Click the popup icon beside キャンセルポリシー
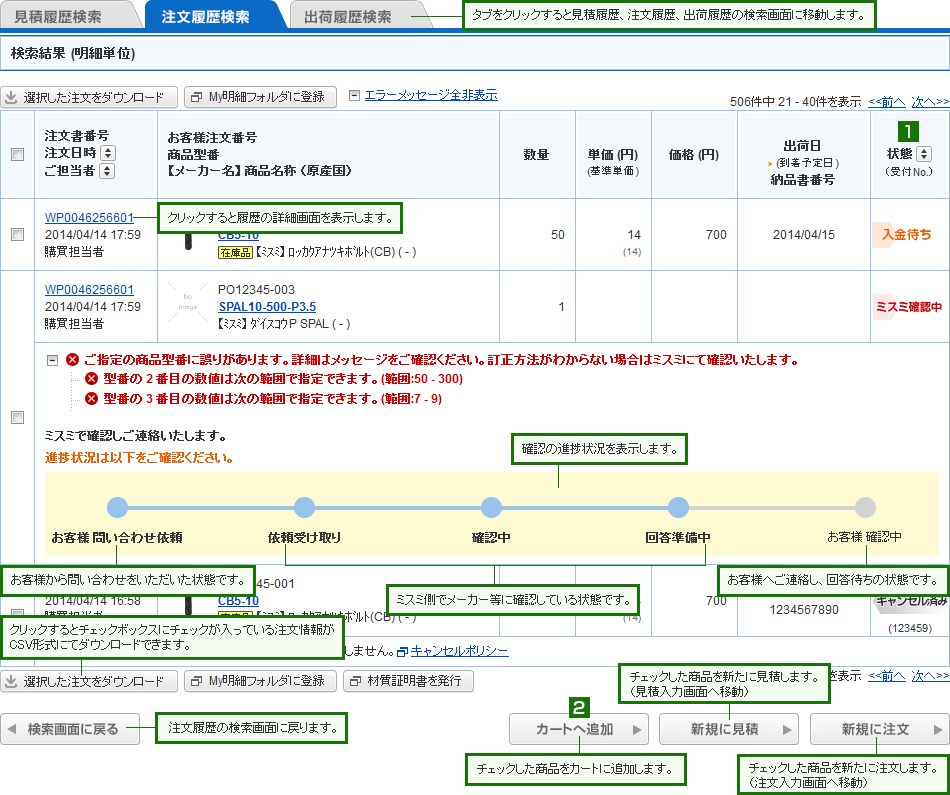Viewport: 950px width, 795px height. (x=402, y=651)
